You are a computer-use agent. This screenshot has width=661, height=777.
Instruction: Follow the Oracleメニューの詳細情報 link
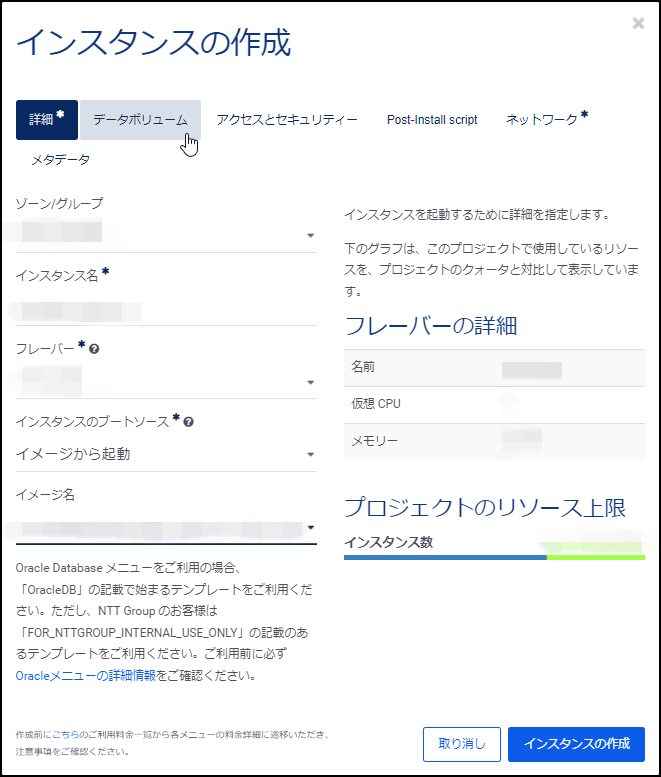tap(86, 675)
